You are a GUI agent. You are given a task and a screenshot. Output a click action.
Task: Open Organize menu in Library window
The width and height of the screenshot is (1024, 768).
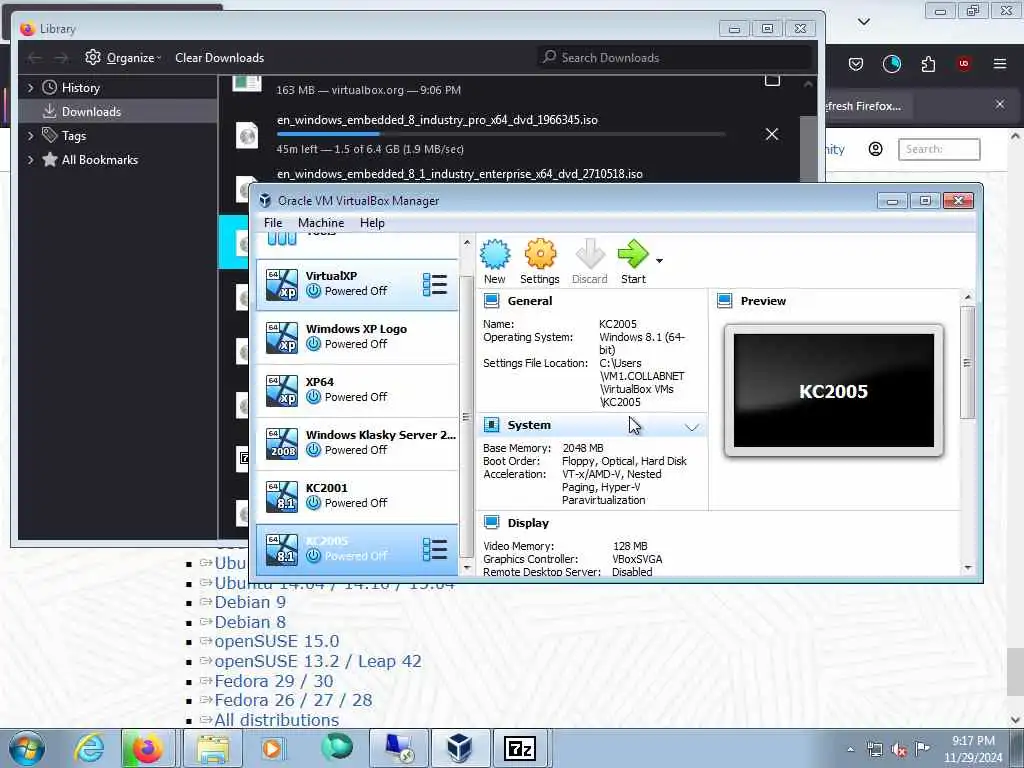tap(123, 57)
